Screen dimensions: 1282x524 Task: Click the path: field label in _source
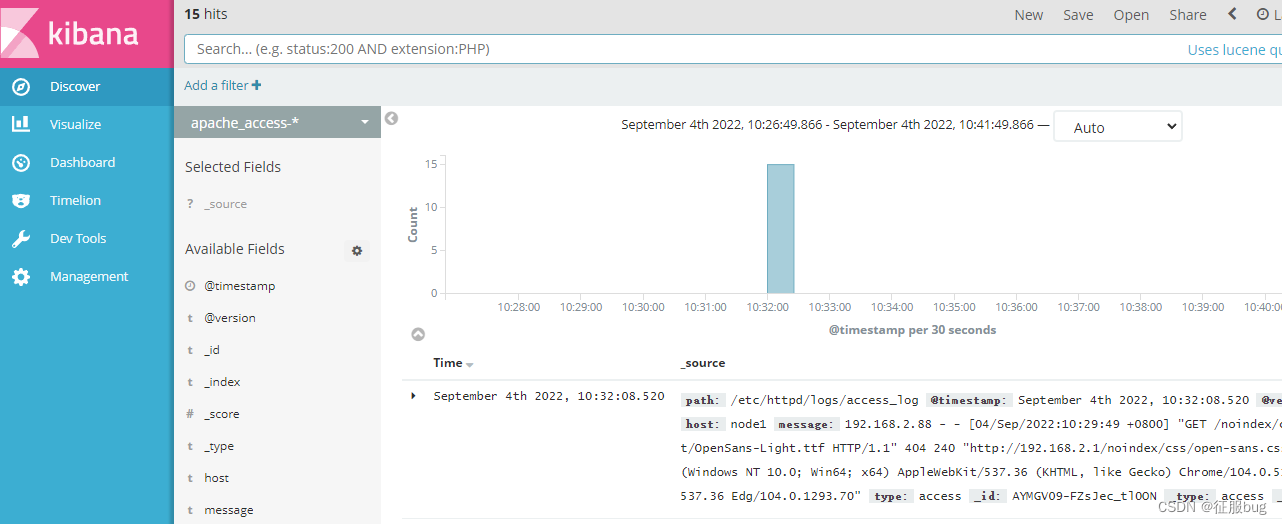click(702, 400)
